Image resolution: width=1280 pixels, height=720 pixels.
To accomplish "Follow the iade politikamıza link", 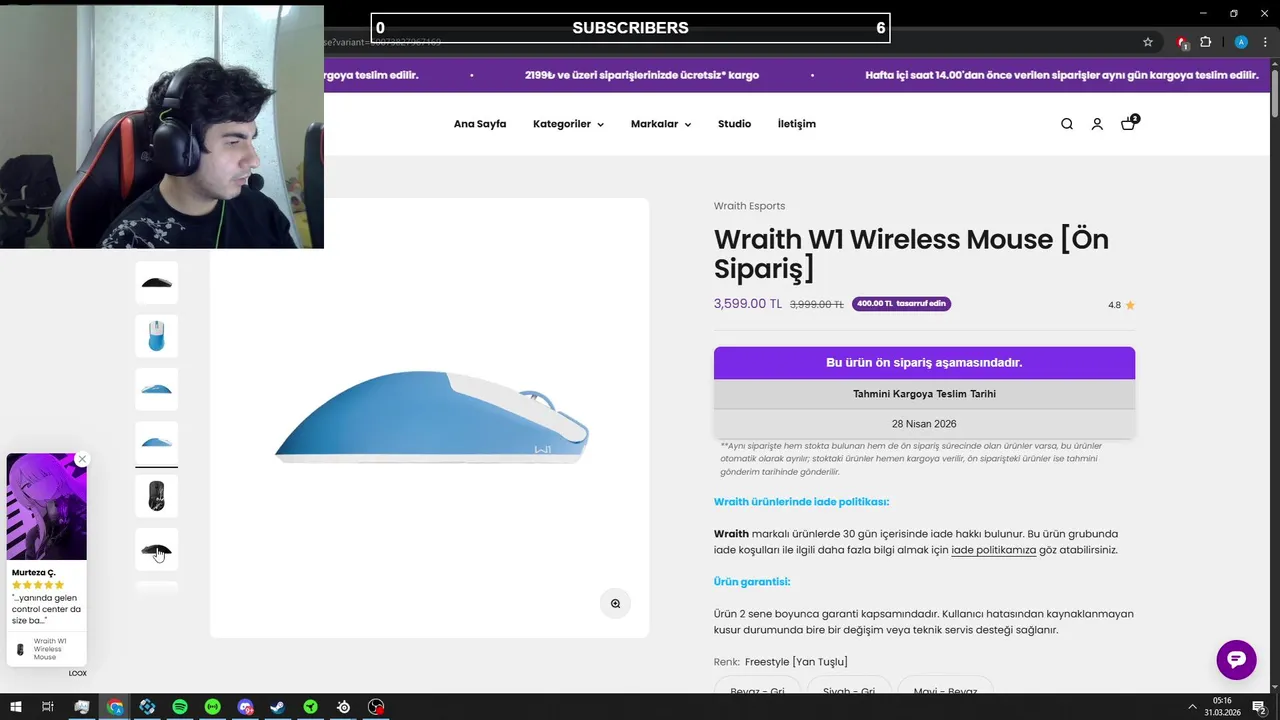I will point(993,550).
